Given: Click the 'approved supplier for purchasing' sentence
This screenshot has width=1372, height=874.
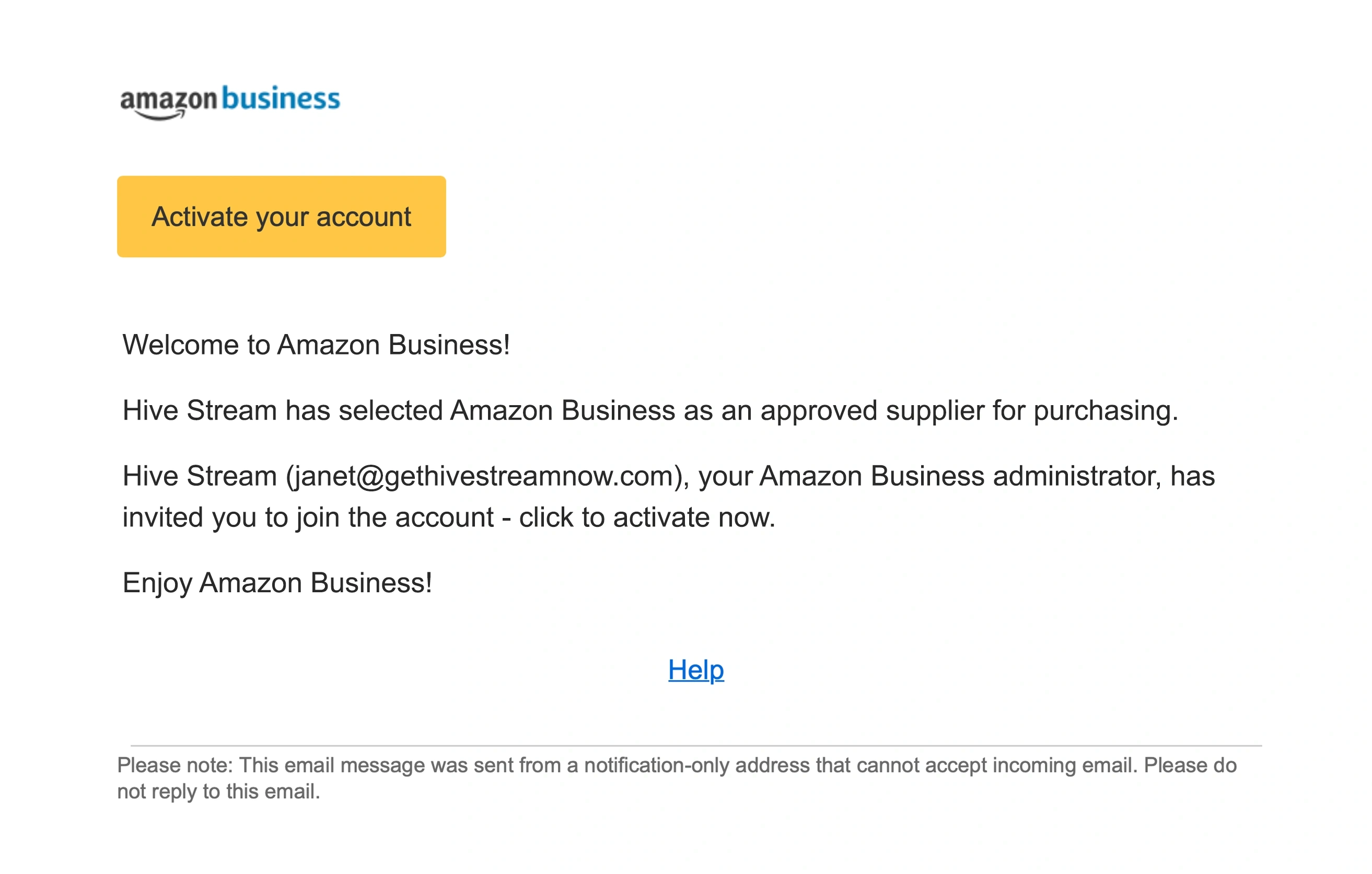Looking at the screenshot, I should [x=969, y=410].
